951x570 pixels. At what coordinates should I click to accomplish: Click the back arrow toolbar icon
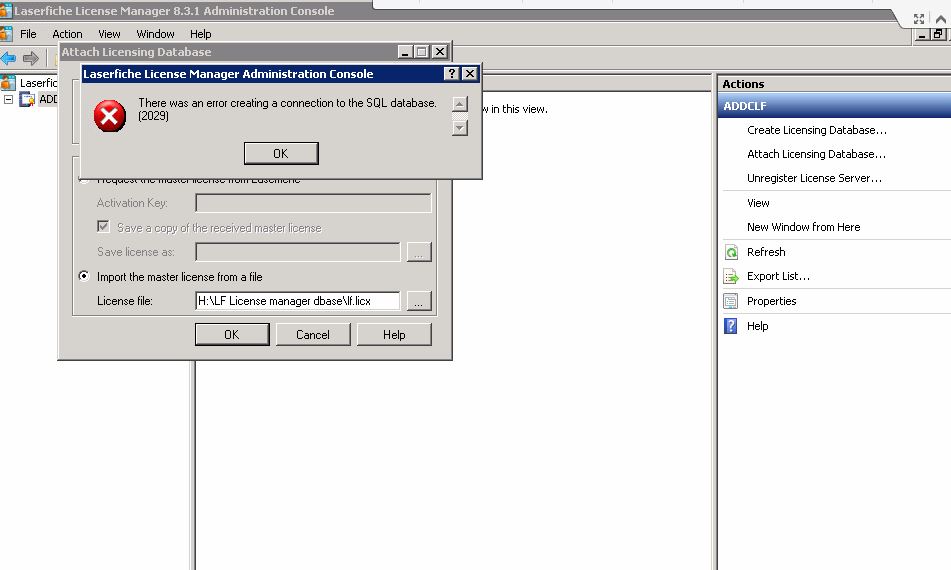8,58
